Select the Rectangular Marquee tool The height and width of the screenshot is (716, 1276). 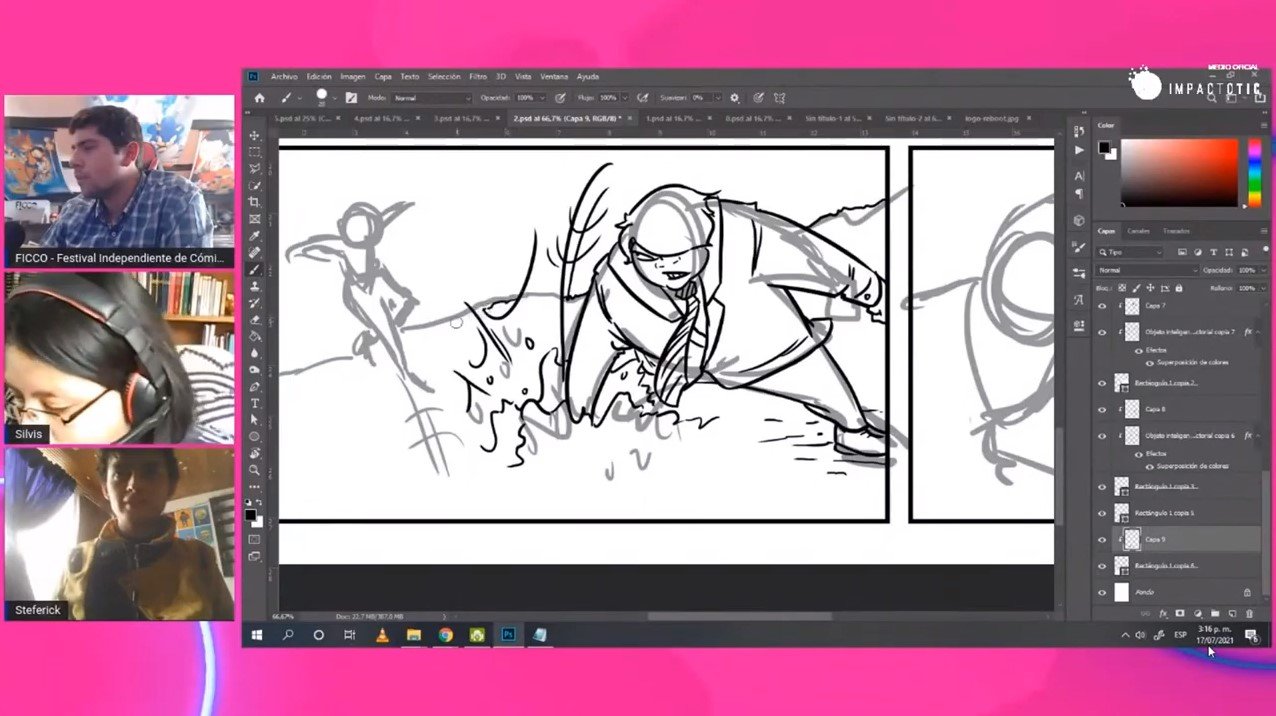tap(254, 152)
